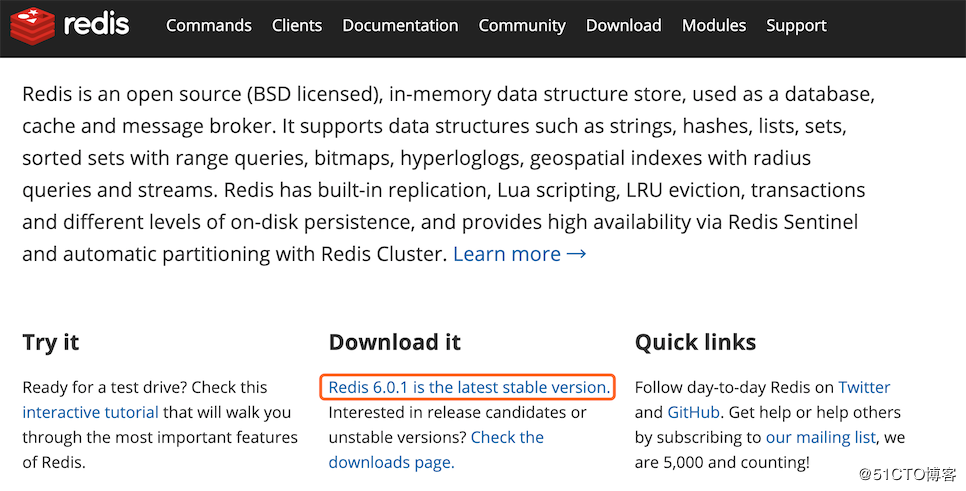966x491 pixels.
Task: Open the Clients page
Action: [x=297, y=25]
